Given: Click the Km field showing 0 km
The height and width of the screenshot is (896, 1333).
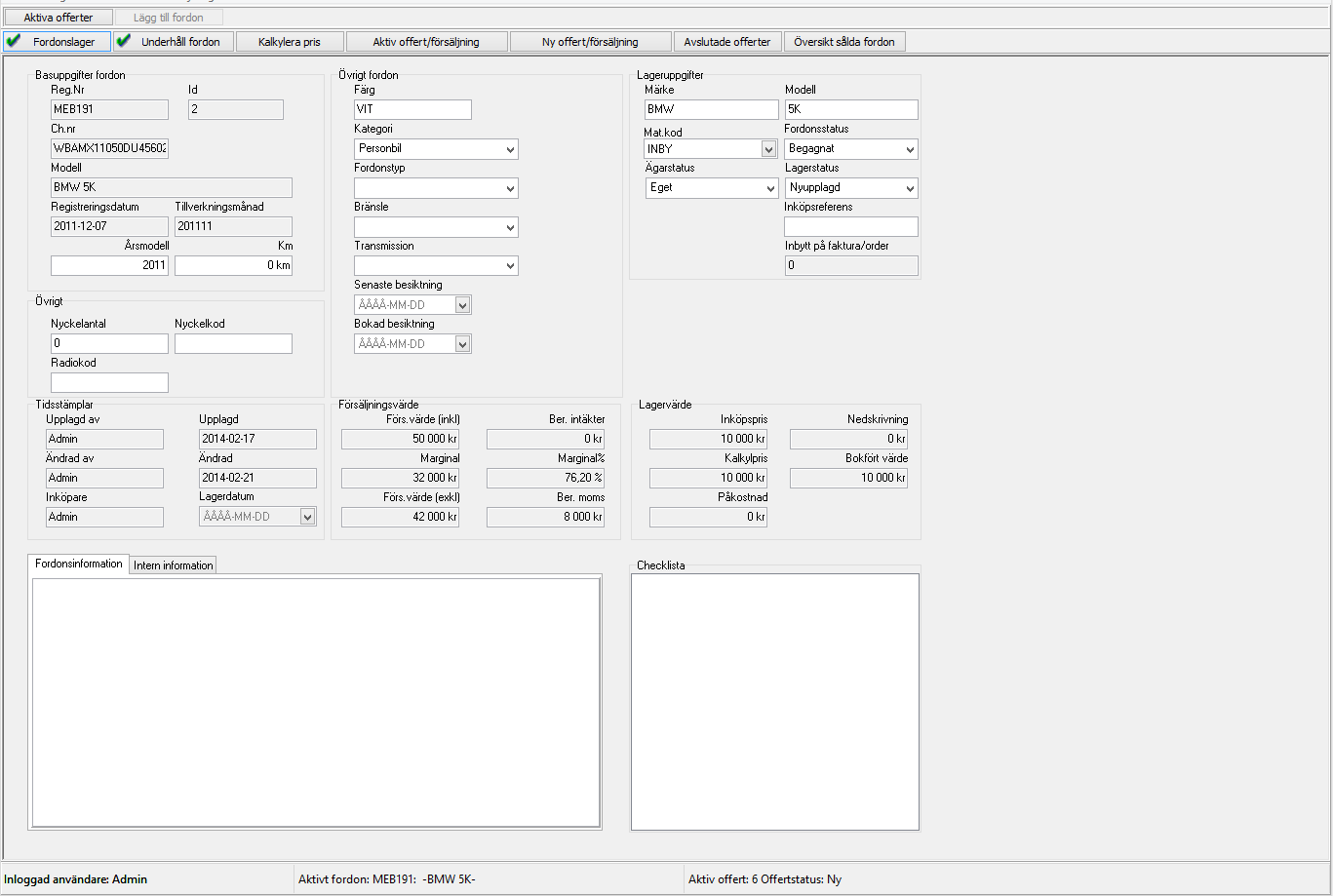Looking at the screenshot, I should click(x=233, y=265).
